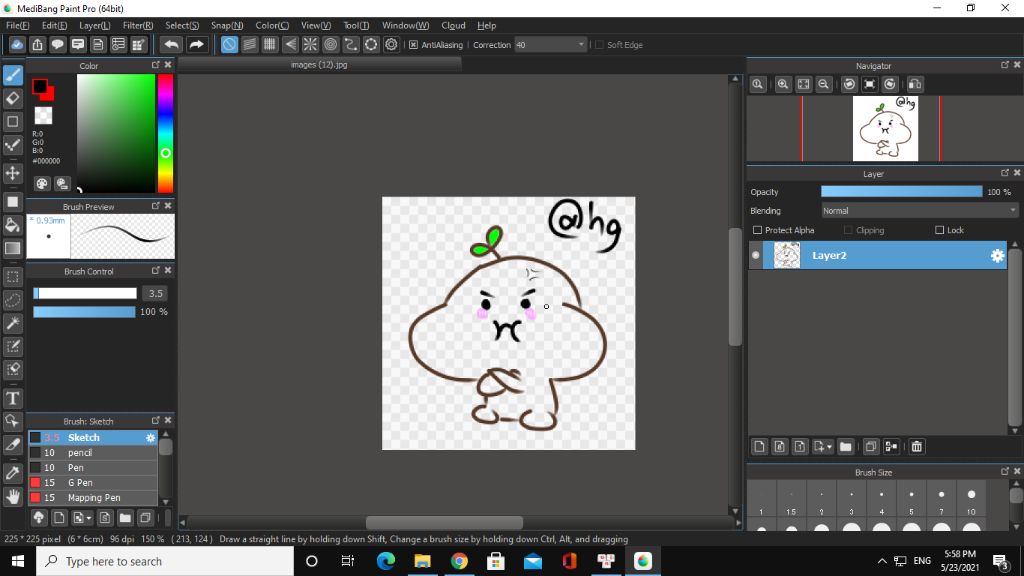Choose brush size 10 preset
The height and width of the screenshot is (576, 1024).
971,500
